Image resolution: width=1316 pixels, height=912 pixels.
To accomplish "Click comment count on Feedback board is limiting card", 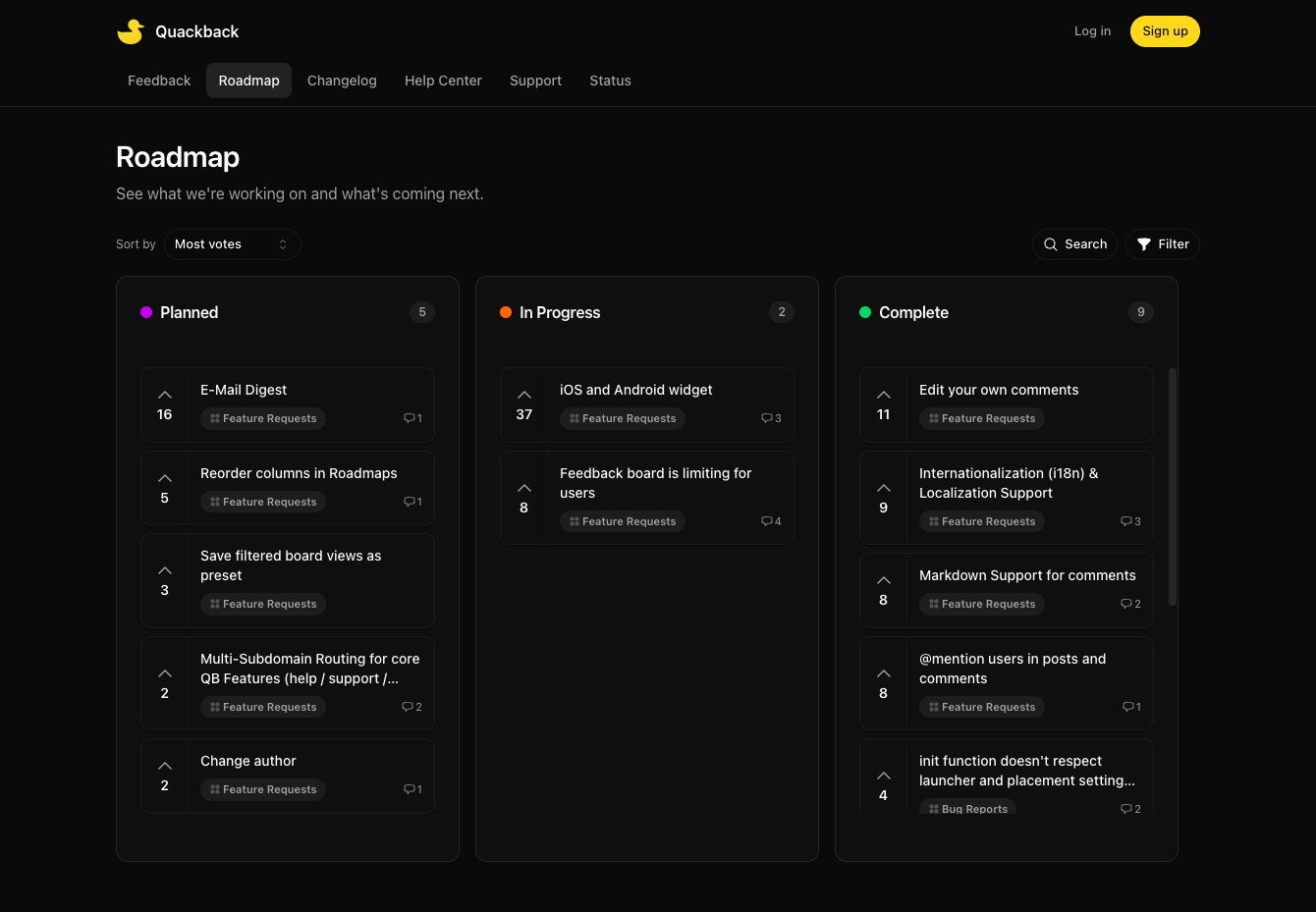I will (x=771, y=521).
